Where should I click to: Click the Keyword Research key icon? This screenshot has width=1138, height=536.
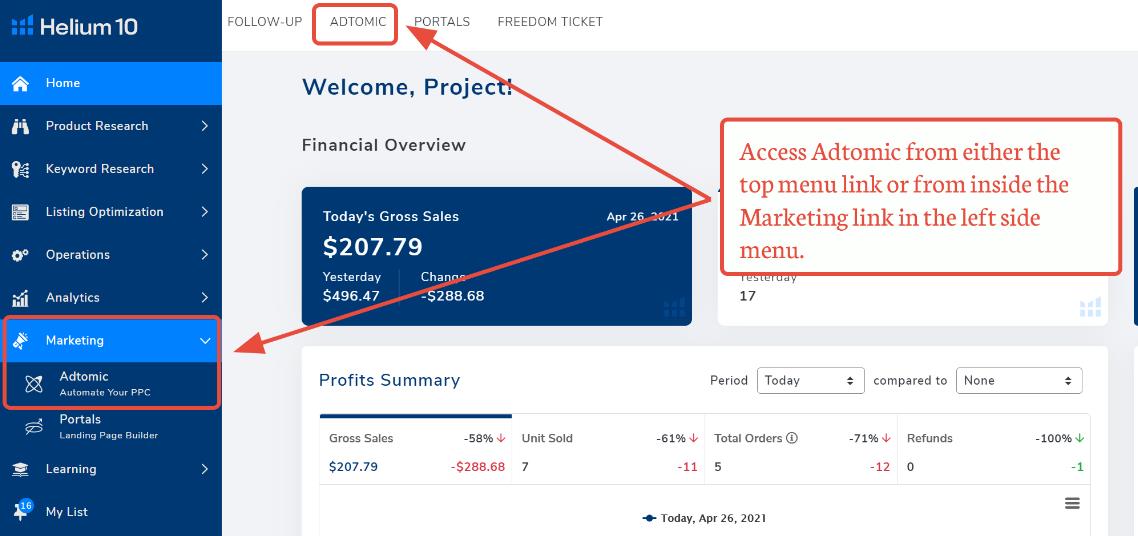pyautogui.click(x=20, y=169)
